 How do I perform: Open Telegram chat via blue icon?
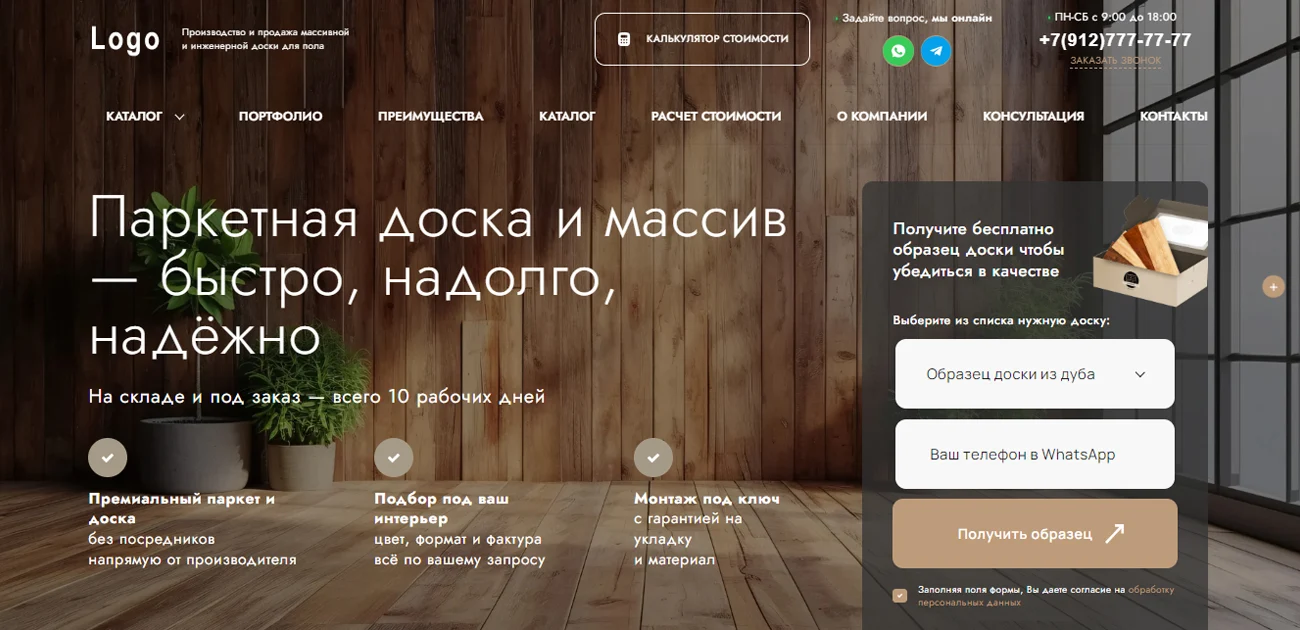(x=936, y=51)
